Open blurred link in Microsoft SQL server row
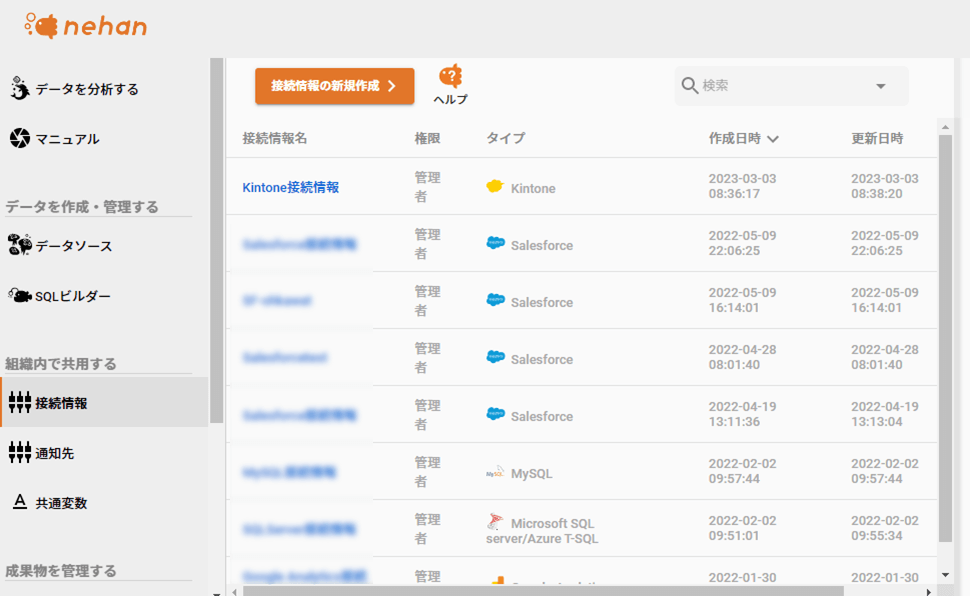The height and width of the screenshot is (596, 970). (299, 530)
